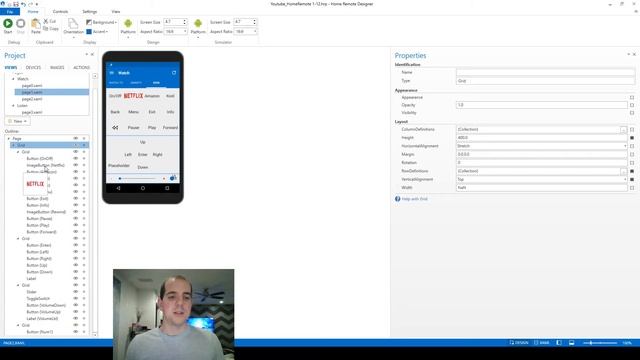Toggle visibility eye for Button (VolumeUp) row
The image size is (640, 360).
pos(76,312)
